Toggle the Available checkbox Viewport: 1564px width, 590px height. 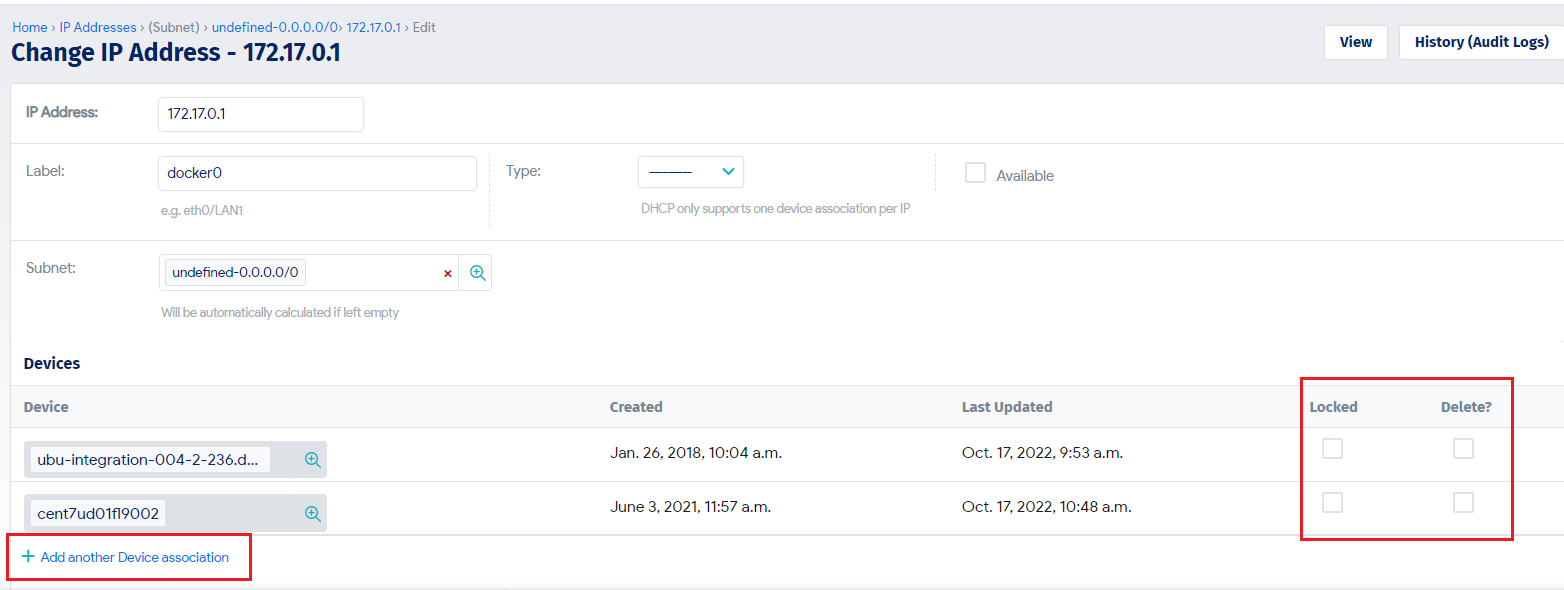[975, 173]
